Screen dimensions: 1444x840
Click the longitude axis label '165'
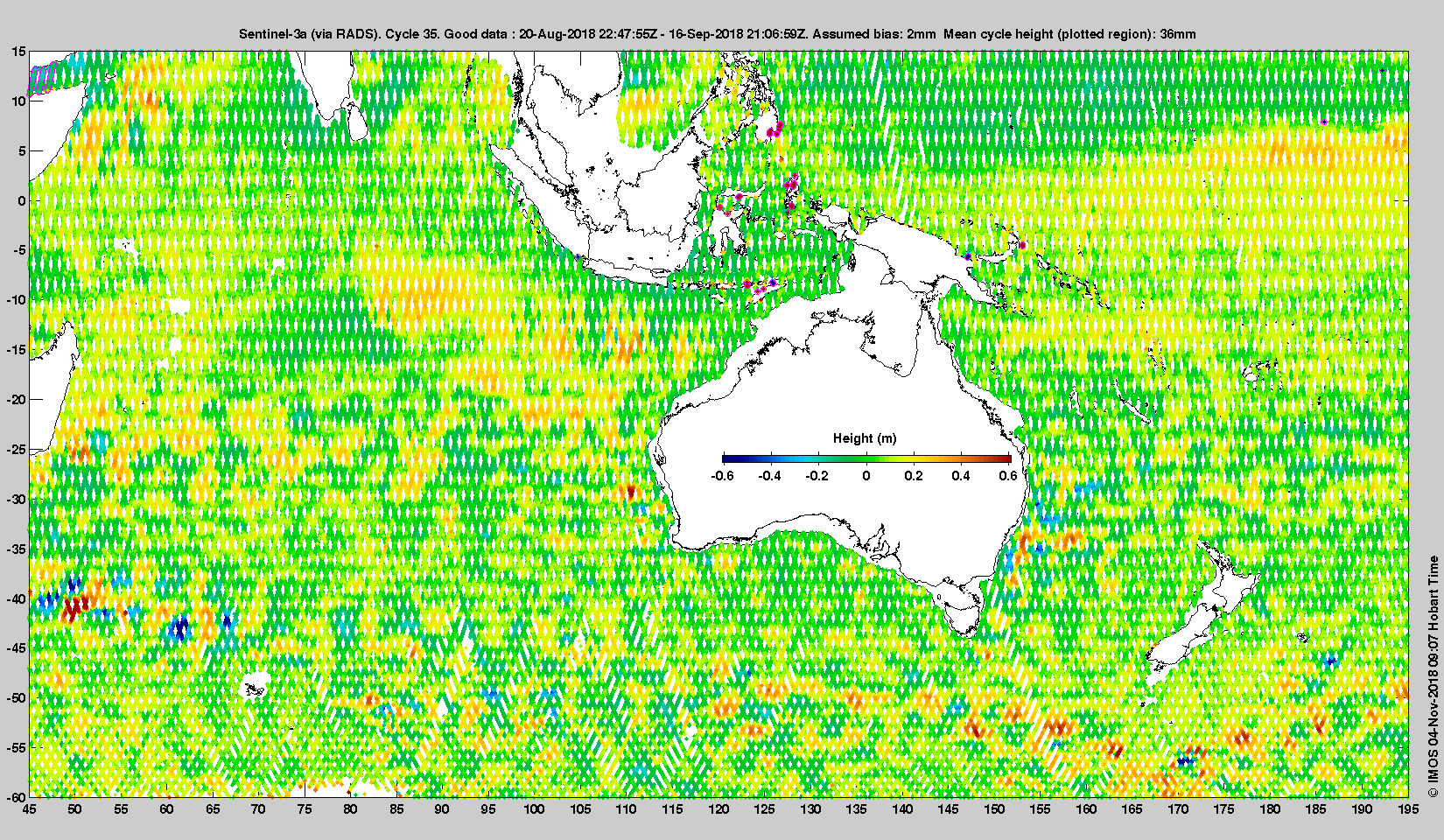coord(1132,809)
